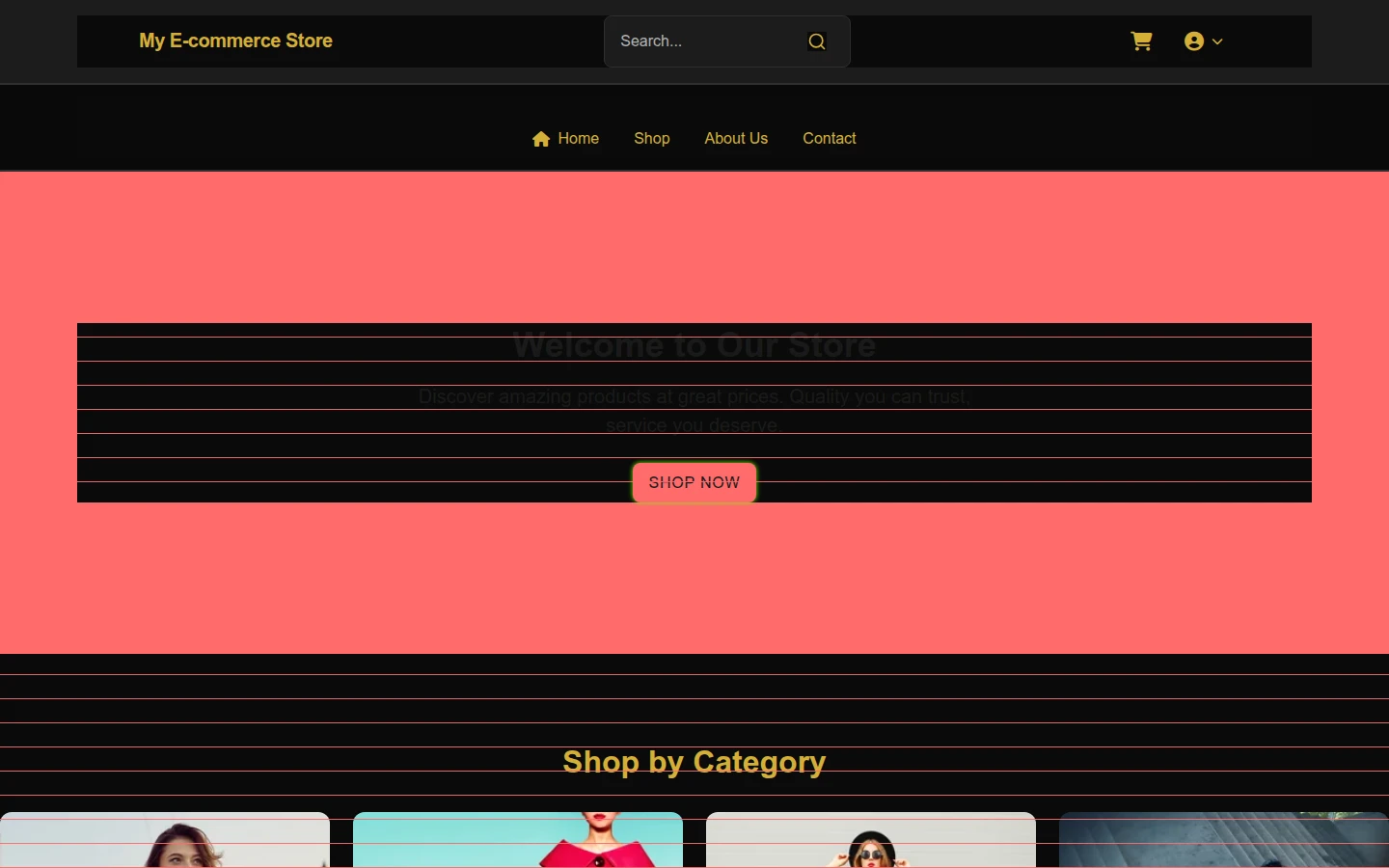Click the Welcome to Our Store heading
Screen dimensions: 1389x868
click(694, 345)
